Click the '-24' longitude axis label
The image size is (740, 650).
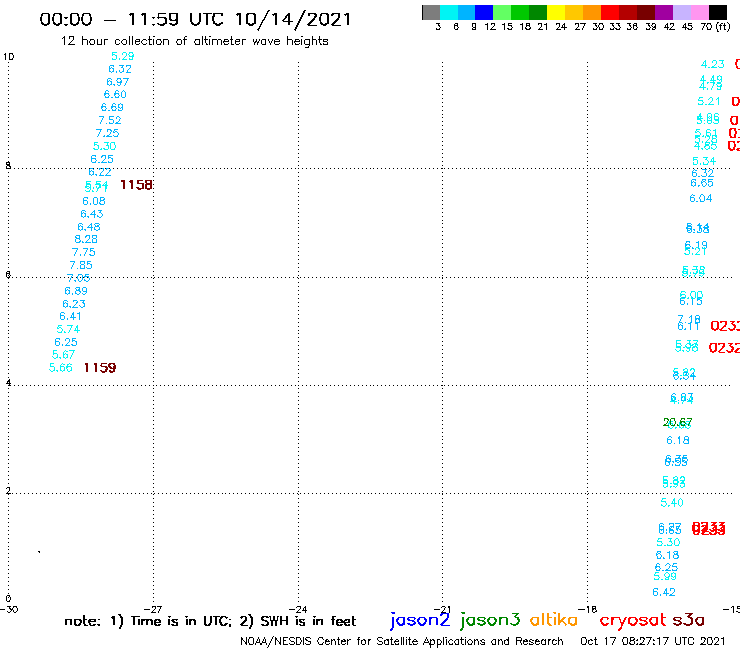298,609
